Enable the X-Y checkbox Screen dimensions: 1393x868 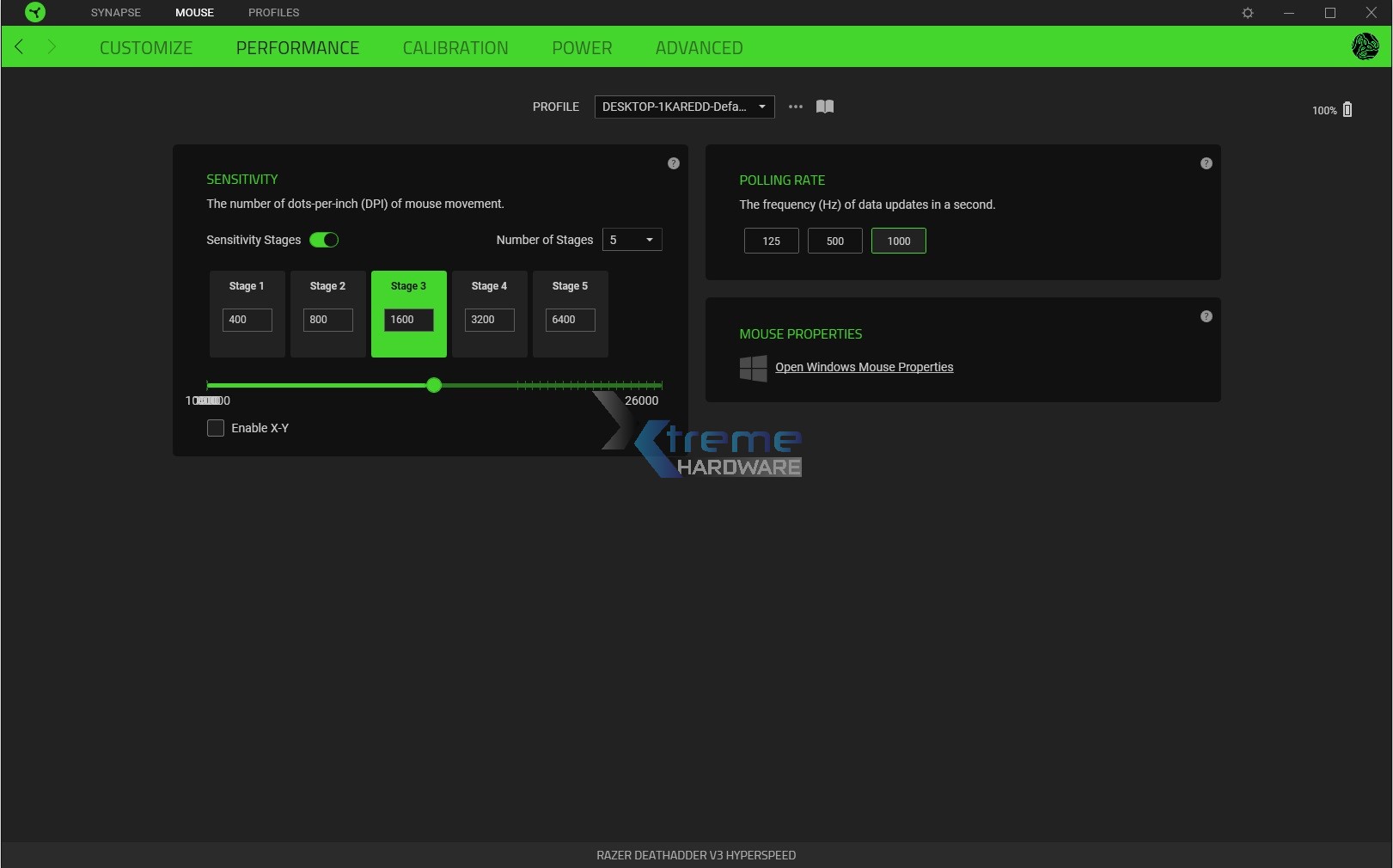pos(216,428)
